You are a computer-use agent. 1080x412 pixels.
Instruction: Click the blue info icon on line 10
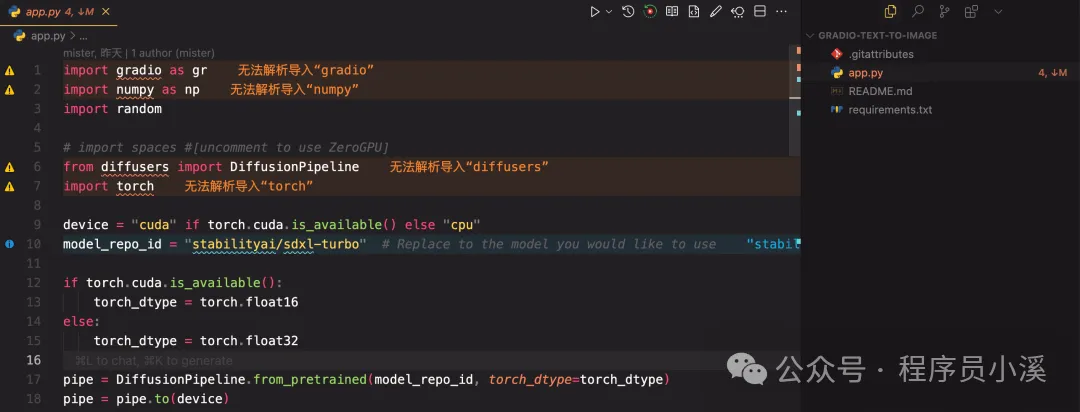tap(10, 244)
